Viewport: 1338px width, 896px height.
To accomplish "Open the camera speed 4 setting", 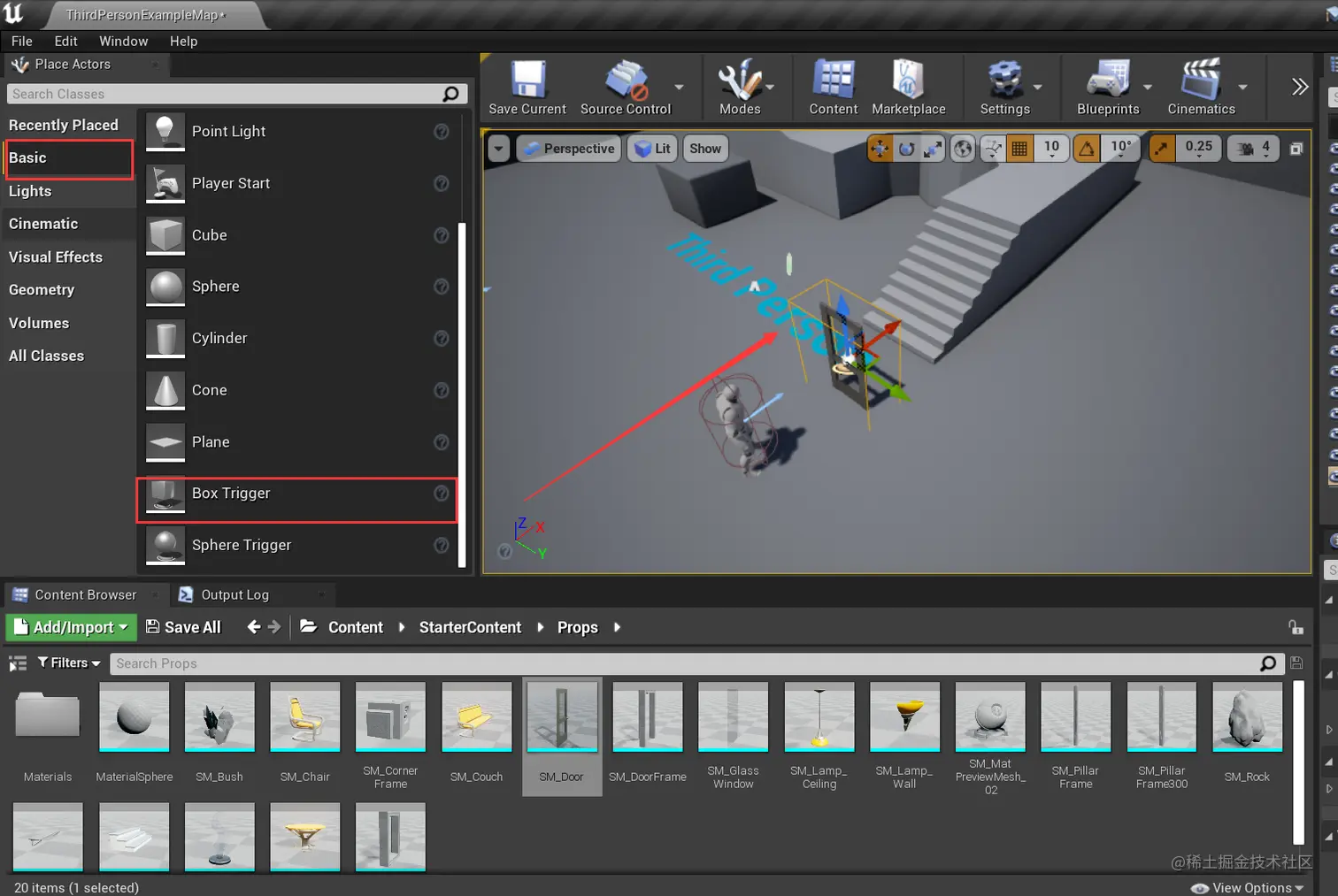I will (x=1254, y=149).
